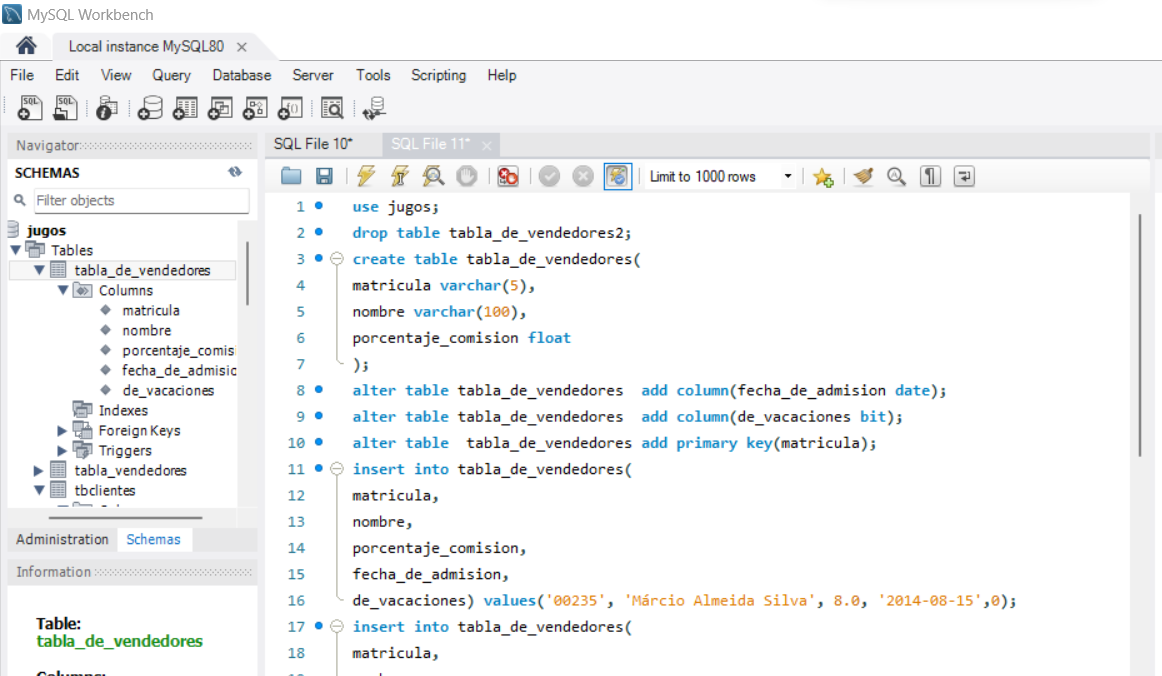Switch to the Administration tab
This screenshot has height=676, width=1162.
(62, 539)
